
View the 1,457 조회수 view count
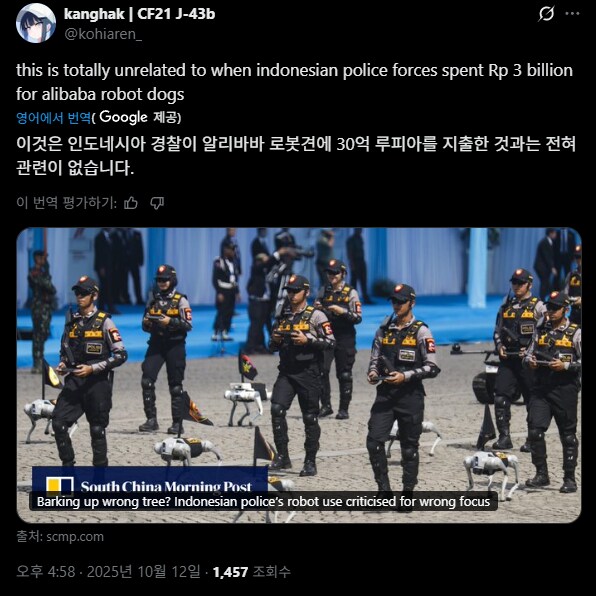(x=252, y=572)
